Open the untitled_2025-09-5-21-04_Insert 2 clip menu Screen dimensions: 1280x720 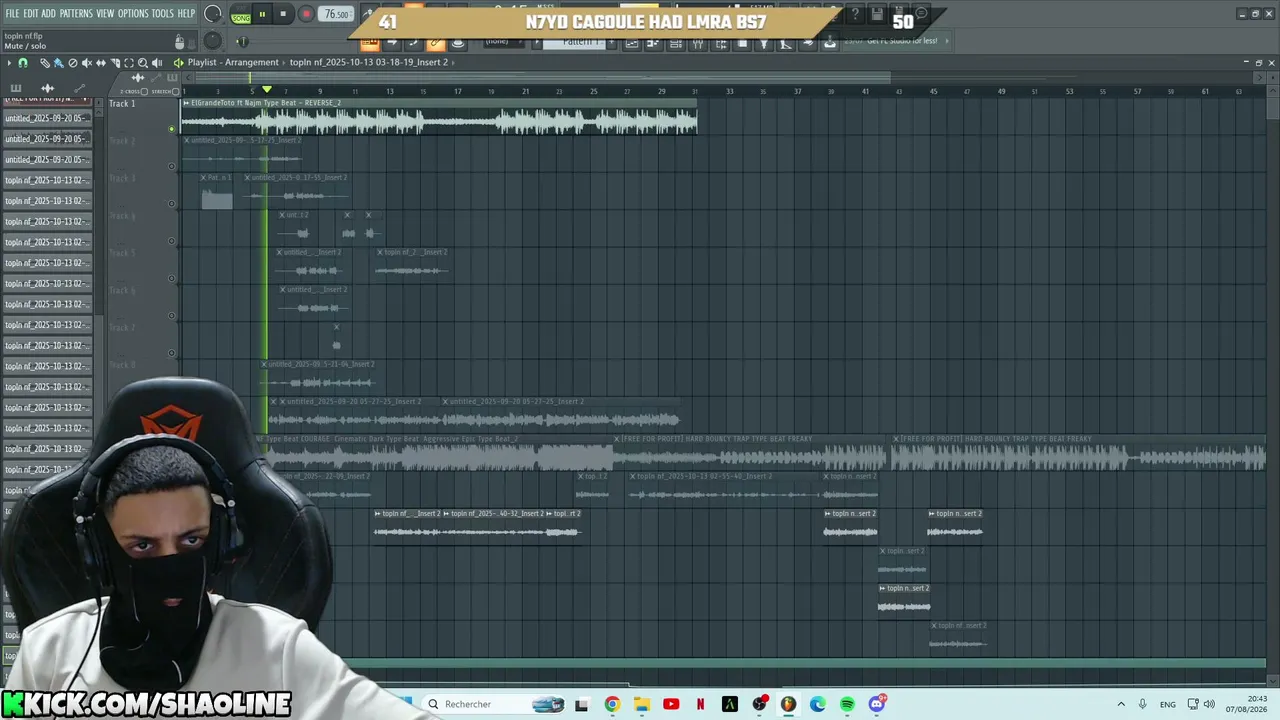(x=264, y=364)
